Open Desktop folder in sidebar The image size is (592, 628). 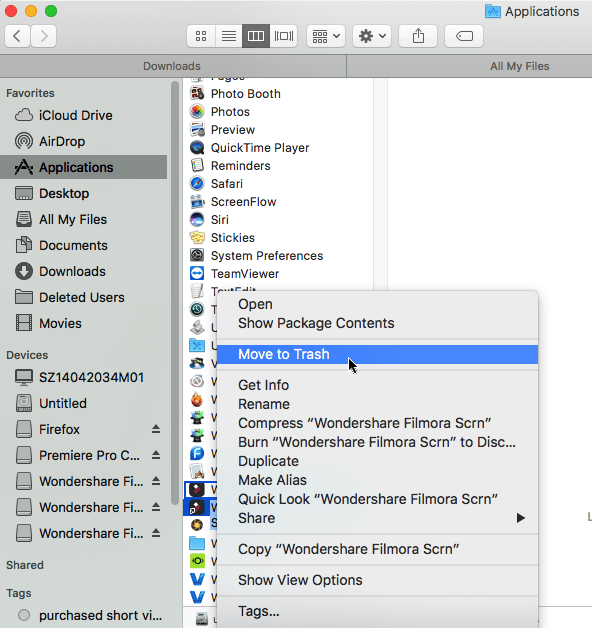[83, 193]
